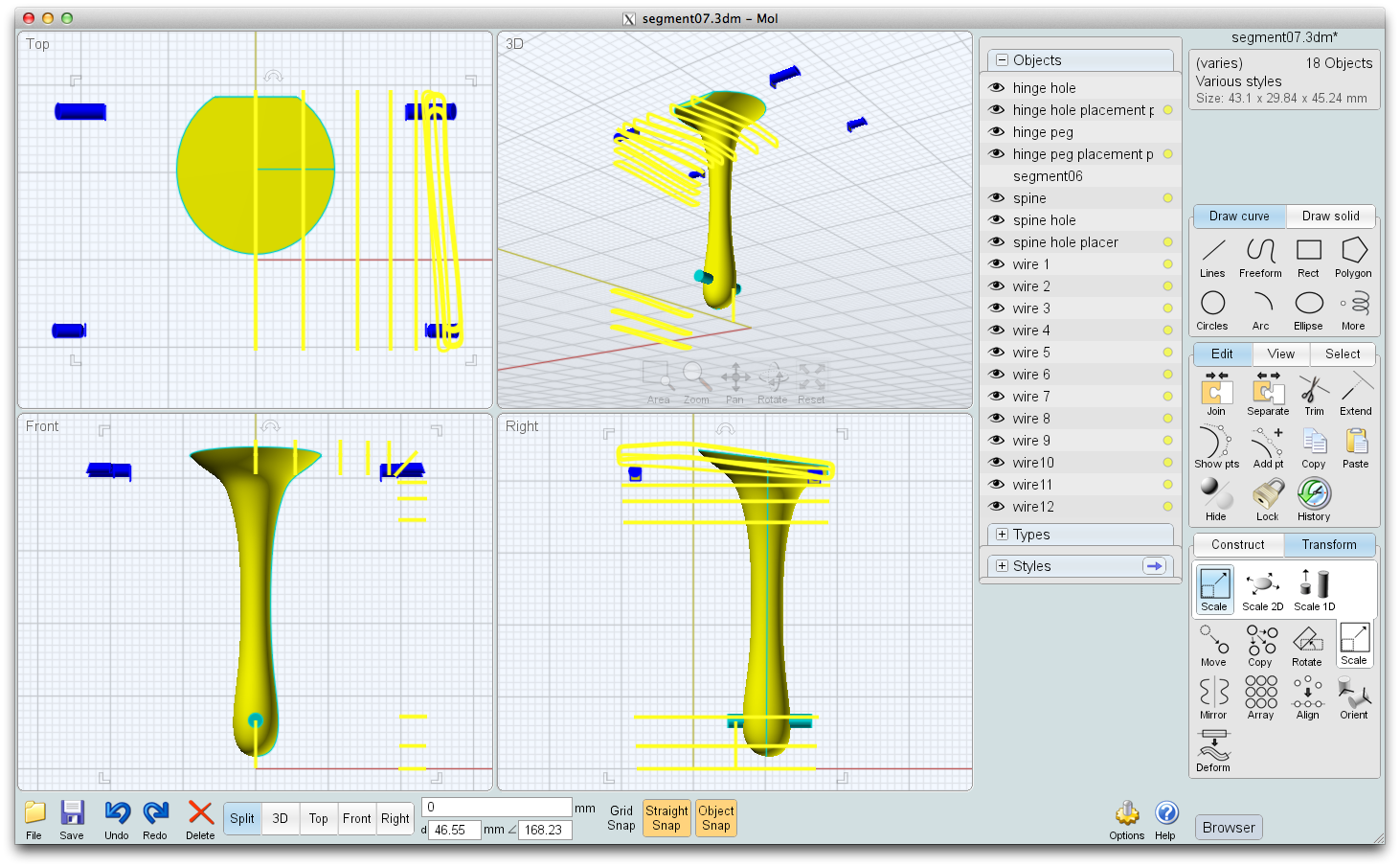
Task: Choose the Ellipse tool
Action: (1308, 309)
